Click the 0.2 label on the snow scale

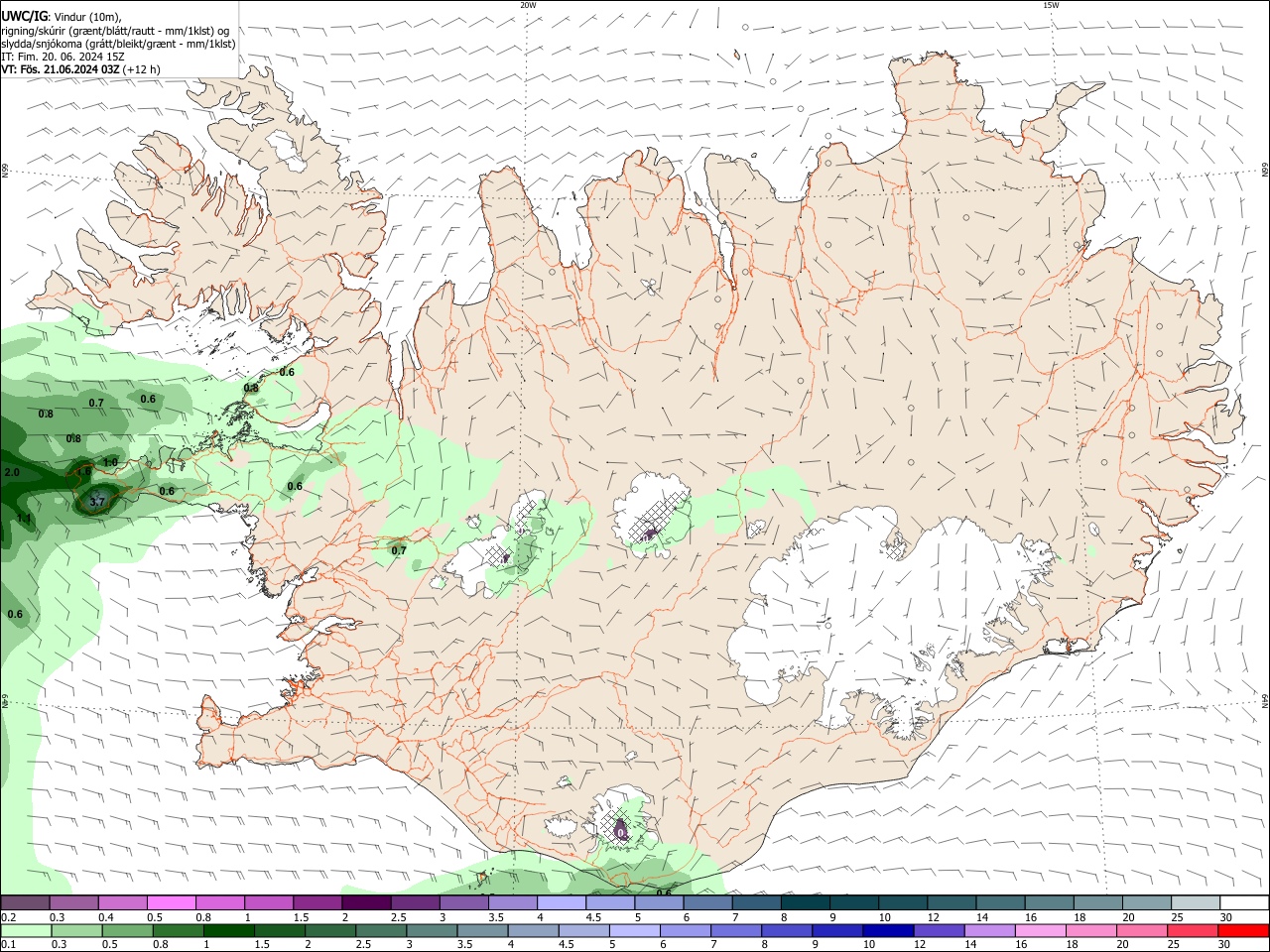tap(8, 917)
